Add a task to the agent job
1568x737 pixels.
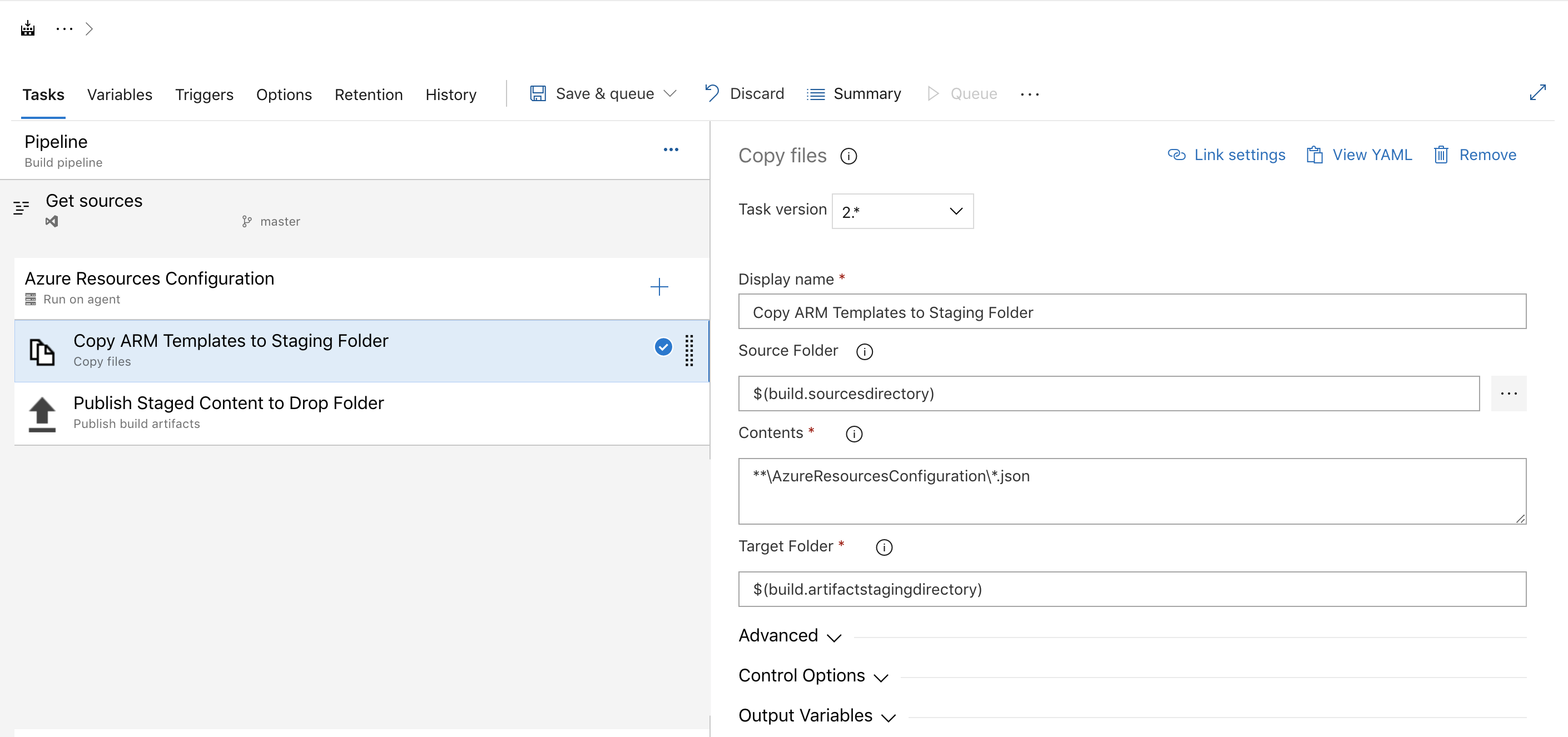658,287
